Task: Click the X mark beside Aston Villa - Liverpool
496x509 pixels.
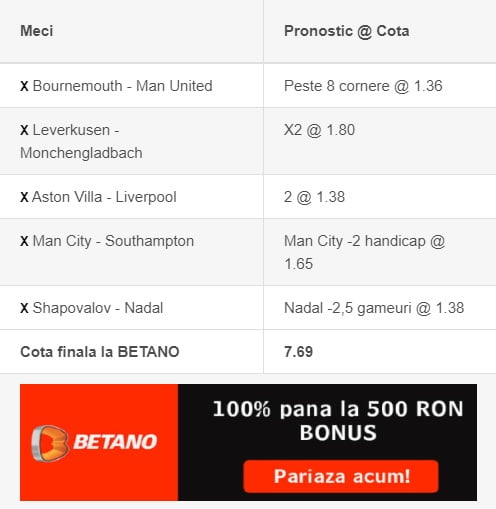Action: [x=24, y=197]
